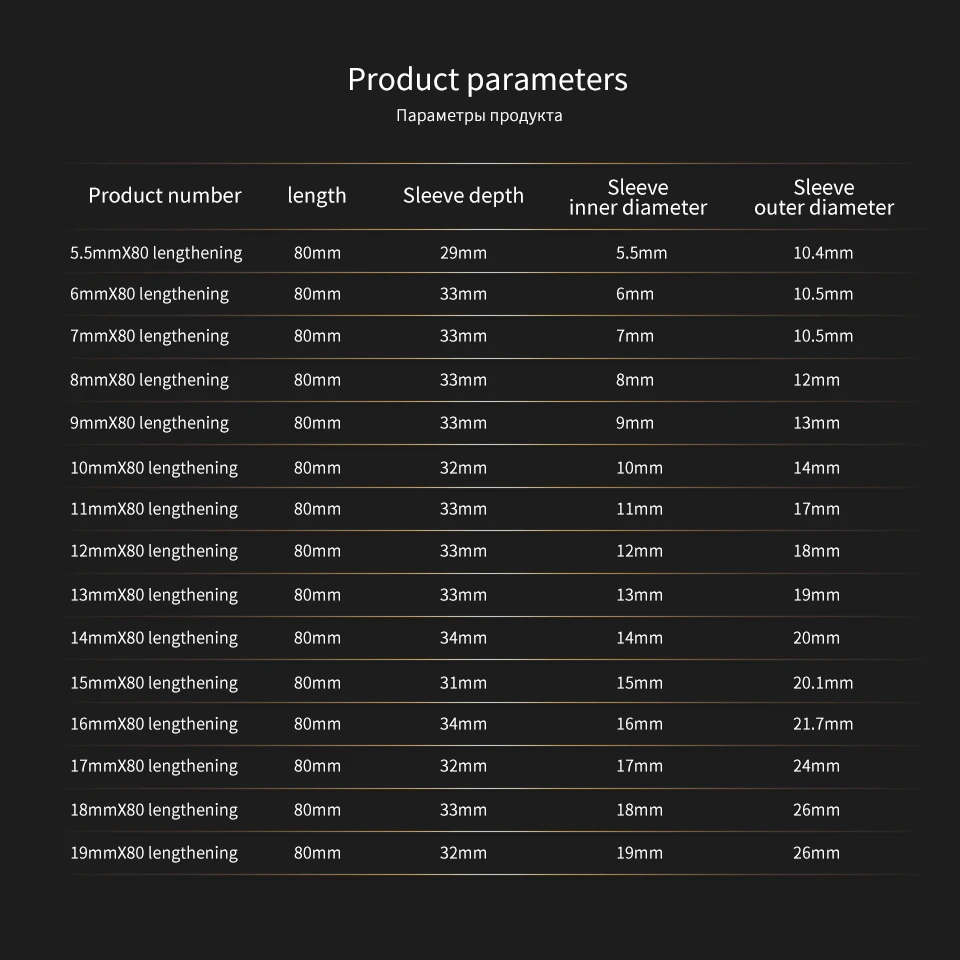Viewport: 960px width, 960px height.
Task: Click the Product parameters title
Action: point(487,80)
